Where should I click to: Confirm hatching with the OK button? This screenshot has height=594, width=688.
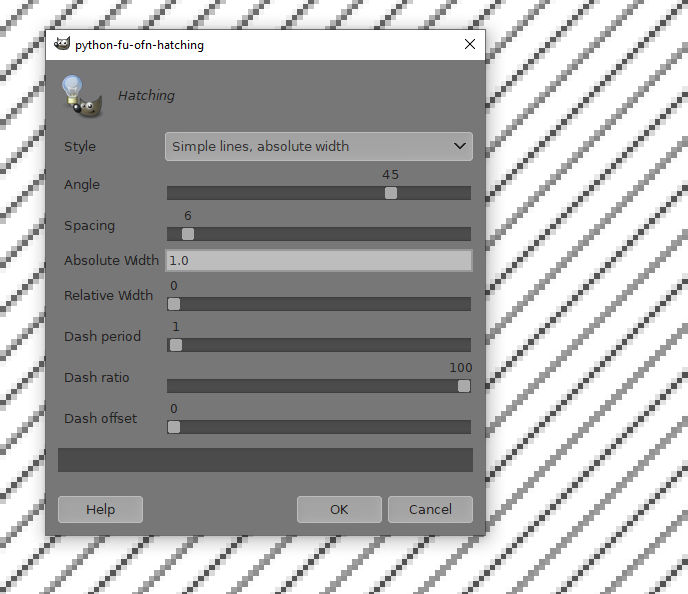339,509
